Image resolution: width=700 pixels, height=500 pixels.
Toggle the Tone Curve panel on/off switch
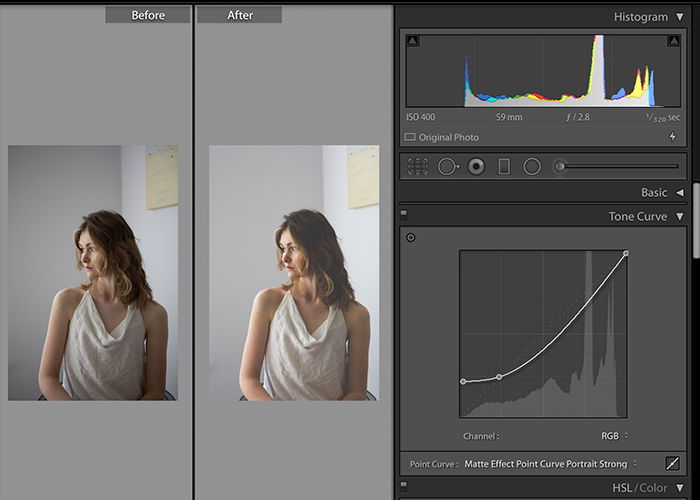[404, 215]
